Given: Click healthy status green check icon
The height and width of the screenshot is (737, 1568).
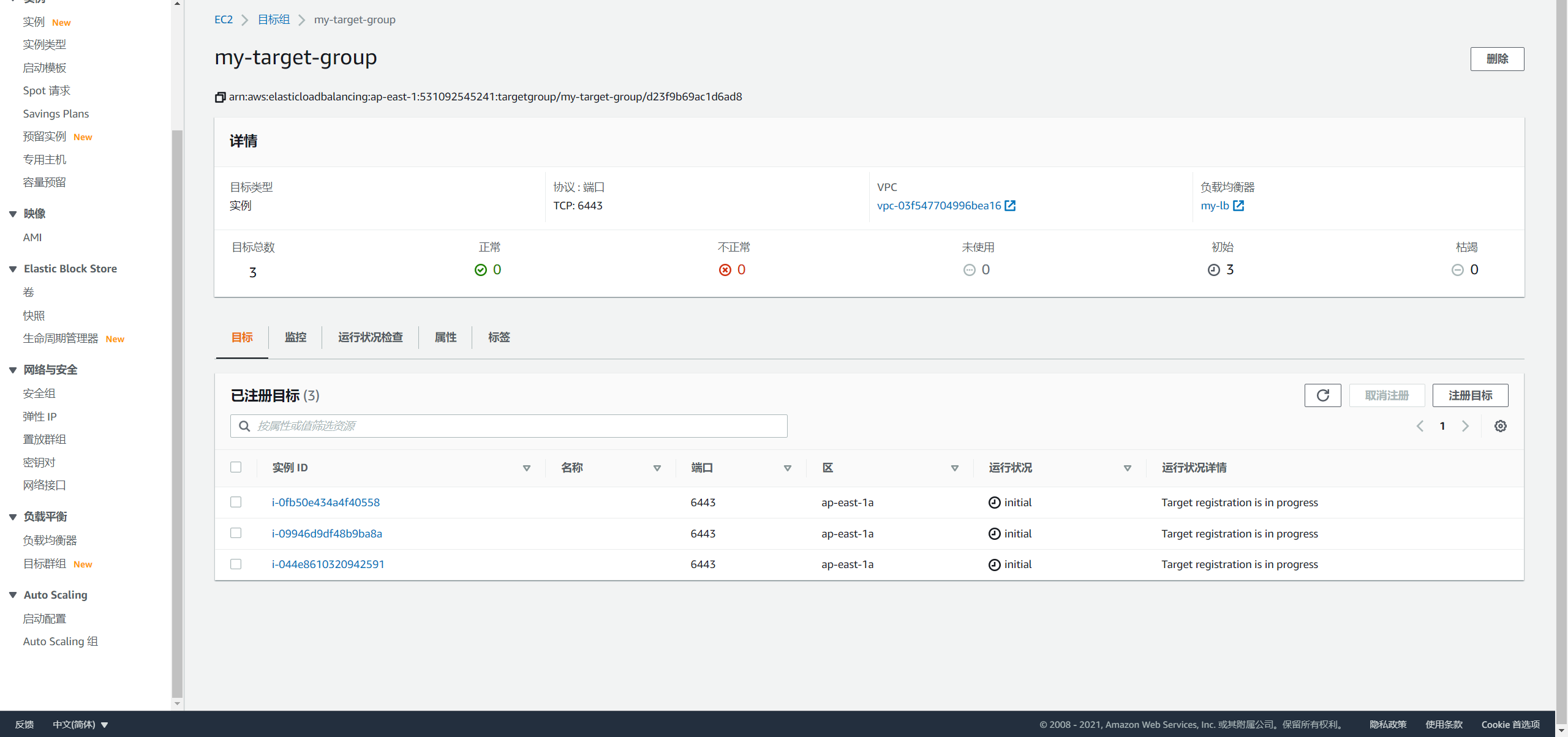Looking at the screenshot, I should 481,270.
